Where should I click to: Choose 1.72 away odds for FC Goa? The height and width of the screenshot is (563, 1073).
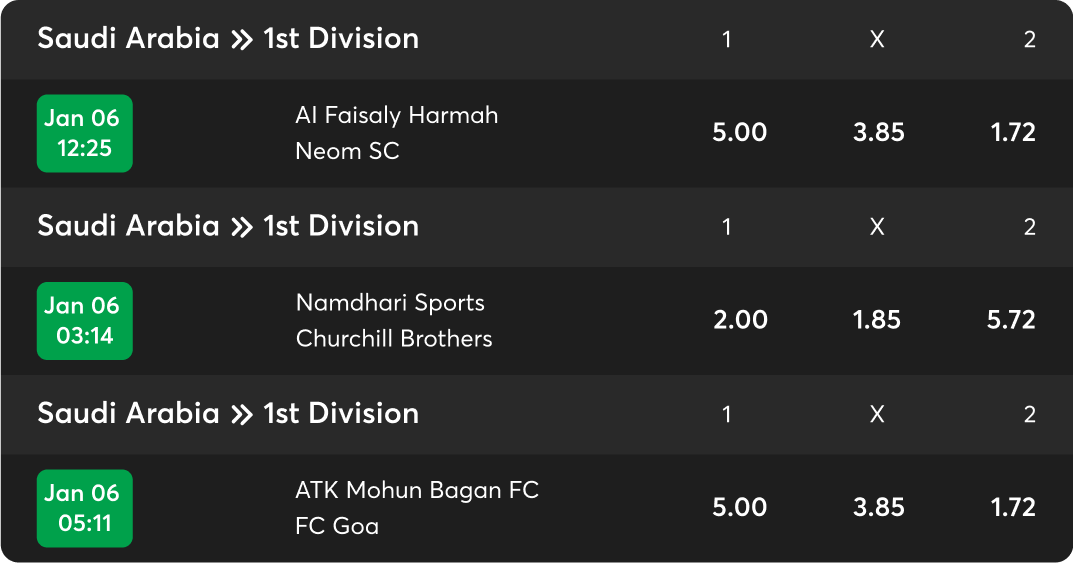1013,508
